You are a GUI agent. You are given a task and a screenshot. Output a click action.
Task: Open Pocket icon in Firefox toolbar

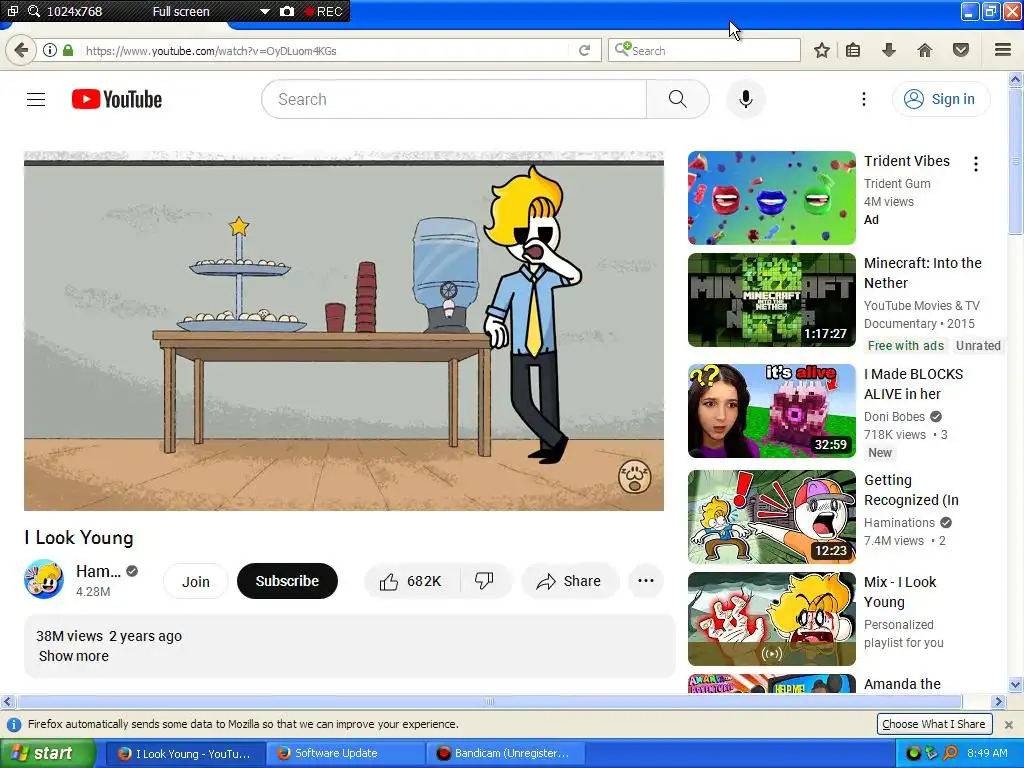click(961, 50)
